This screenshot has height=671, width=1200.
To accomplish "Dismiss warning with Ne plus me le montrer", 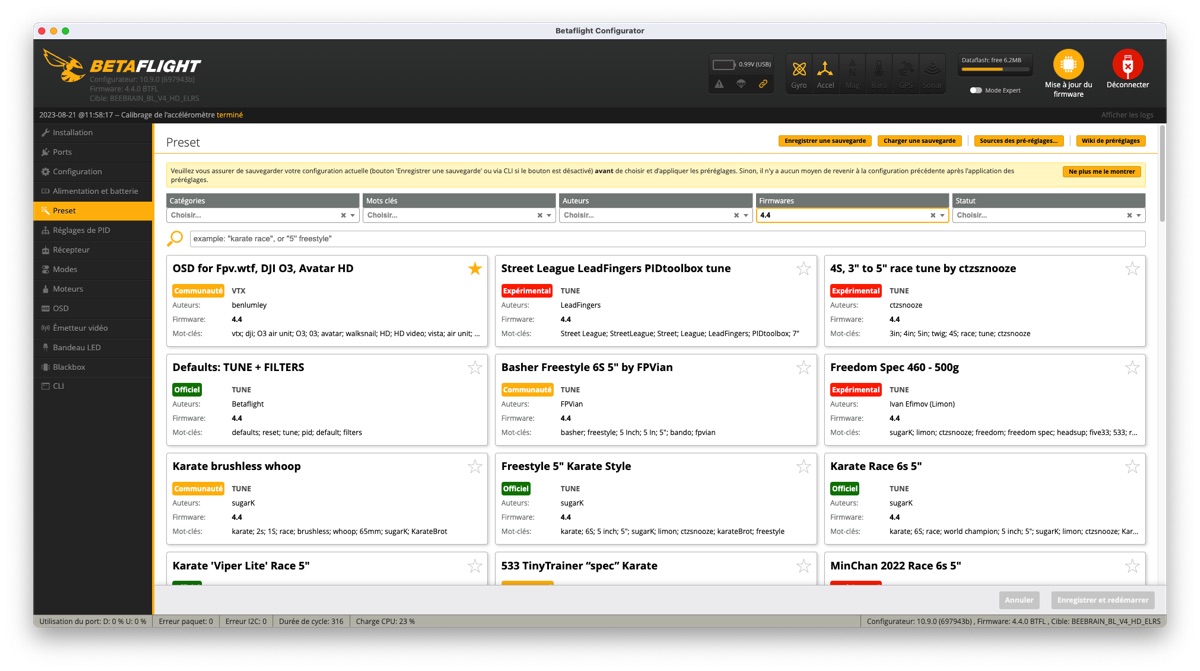I will click(1102, 172).
